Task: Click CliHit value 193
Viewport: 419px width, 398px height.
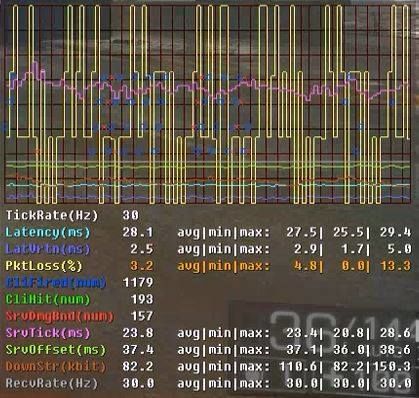Action: coord(142,299)
